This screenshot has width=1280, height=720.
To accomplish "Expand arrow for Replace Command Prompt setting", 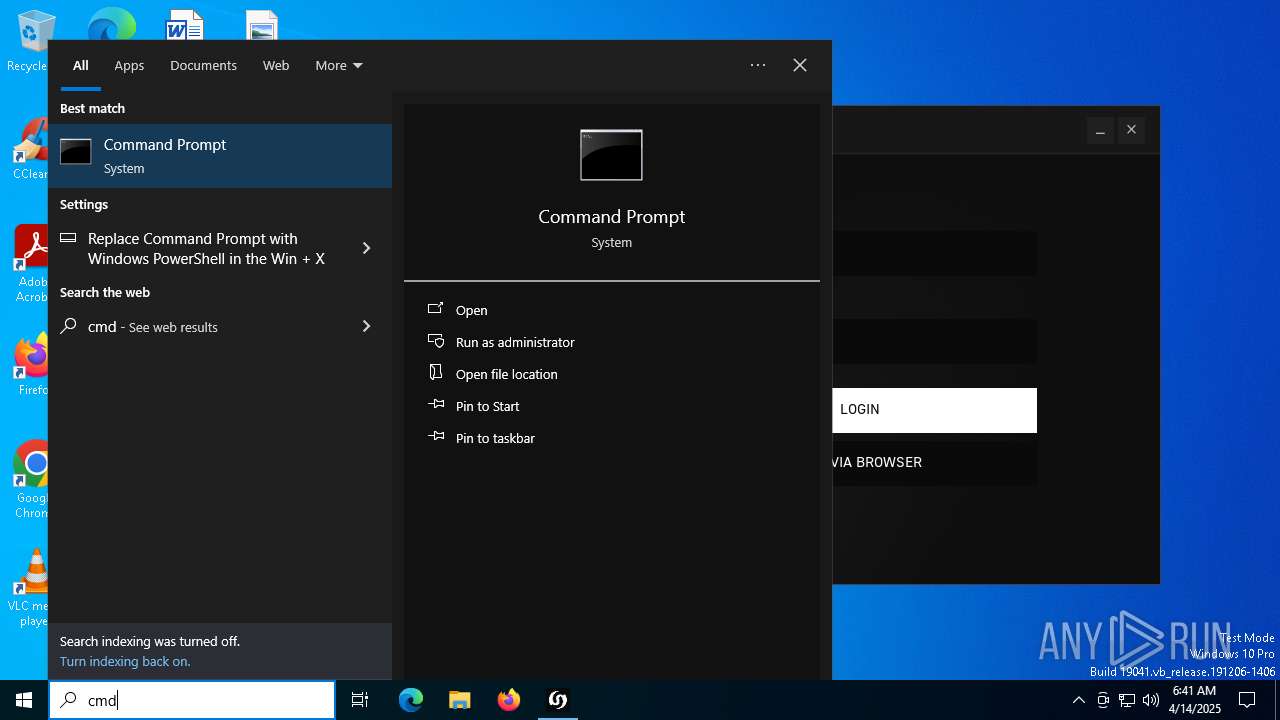I will click(366, 248).
